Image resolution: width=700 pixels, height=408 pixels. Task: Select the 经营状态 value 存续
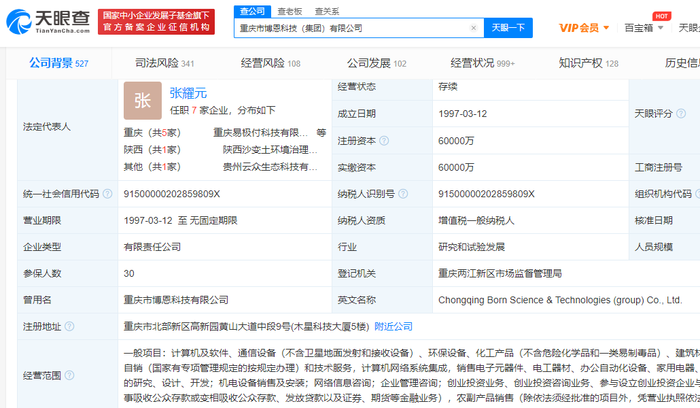[448, 87]
